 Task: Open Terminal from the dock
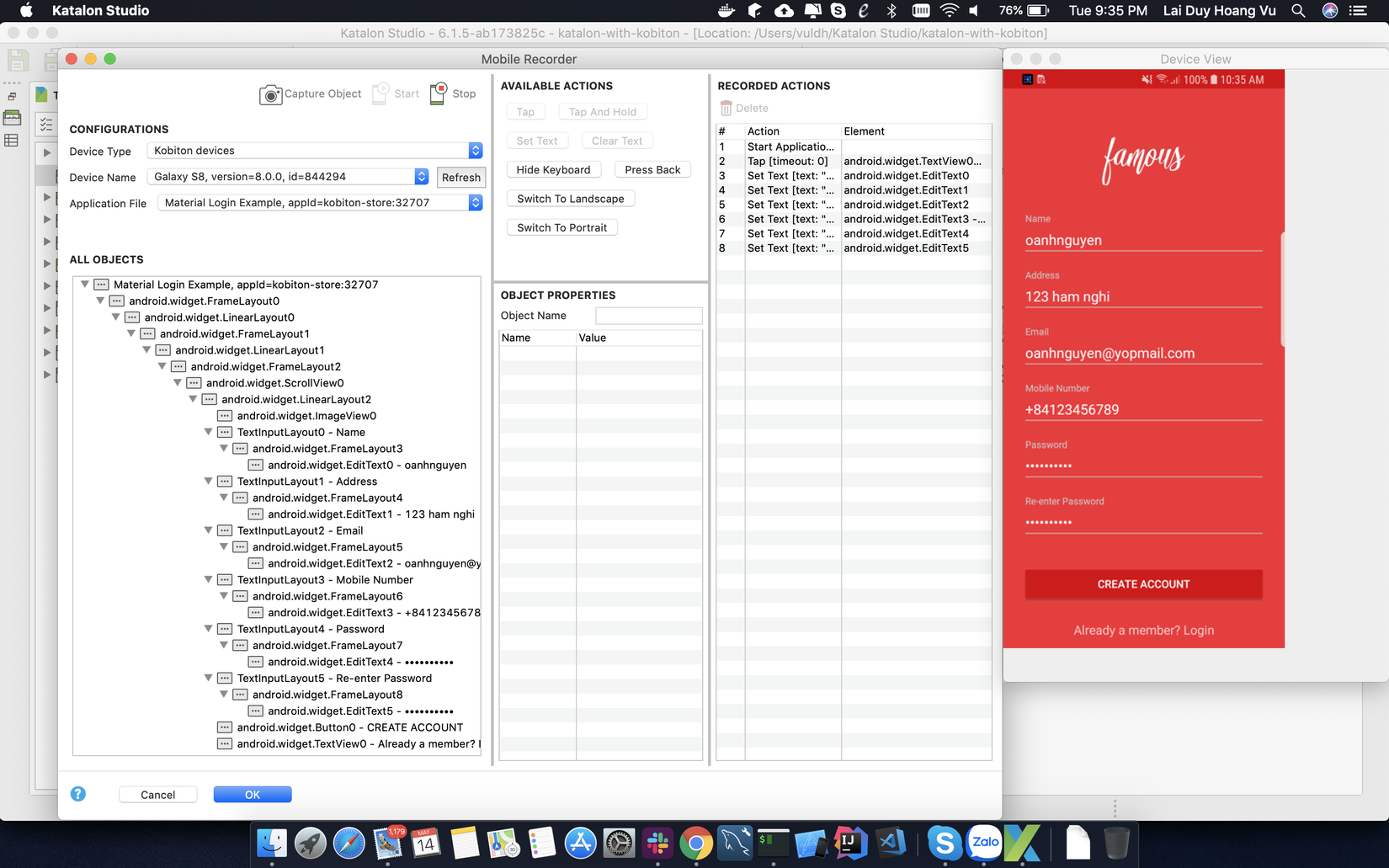click(774, 843)
